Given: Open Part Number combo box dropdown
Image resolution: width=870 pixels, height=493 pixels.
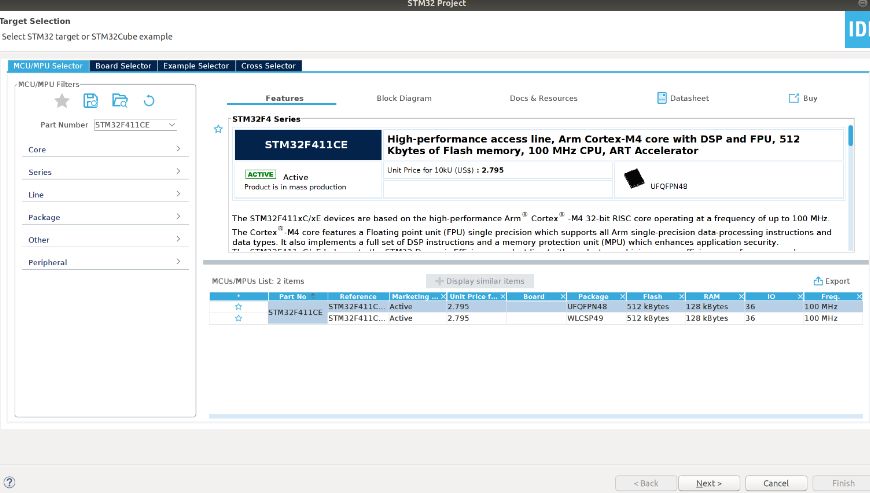Looking at the screenshot, I should 172,125.
